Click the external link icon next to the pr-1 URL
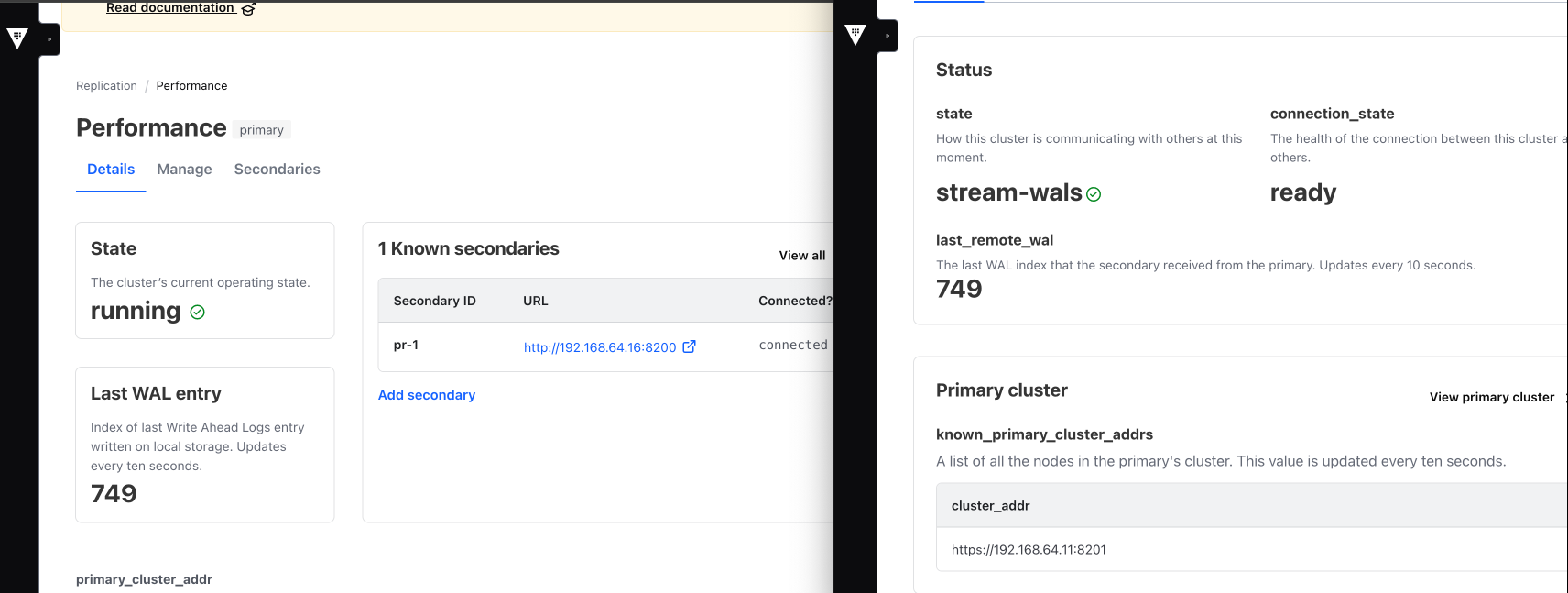 point(690,346)
